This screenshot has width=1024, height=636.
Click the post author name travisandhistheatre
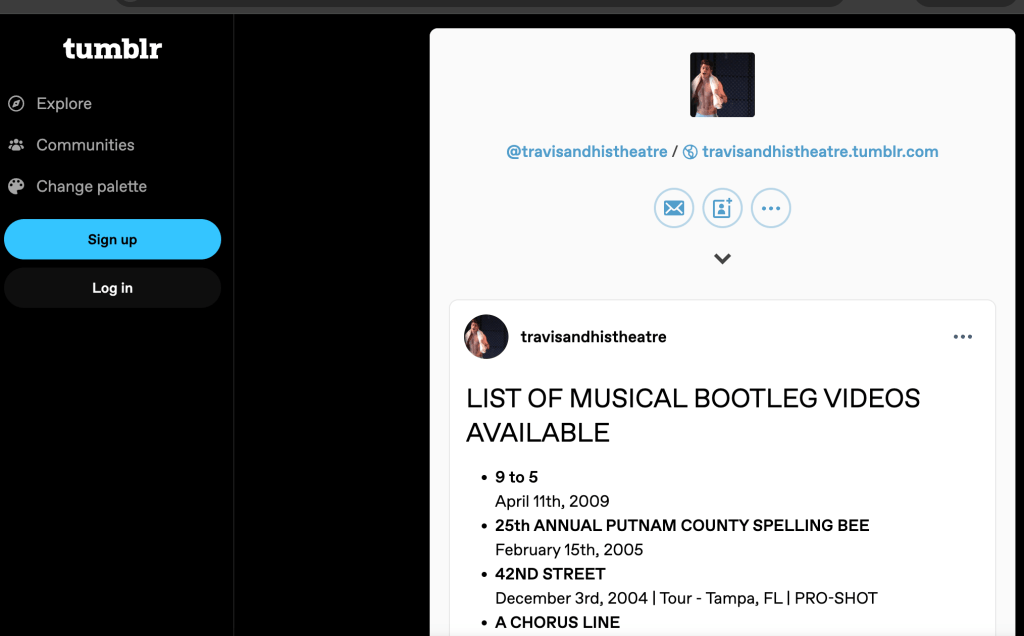pyautogui.click(x=593, y=337)
